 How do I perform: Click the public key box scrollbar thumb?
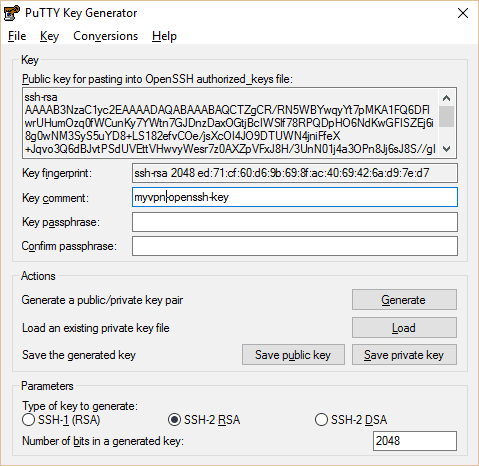446,116
